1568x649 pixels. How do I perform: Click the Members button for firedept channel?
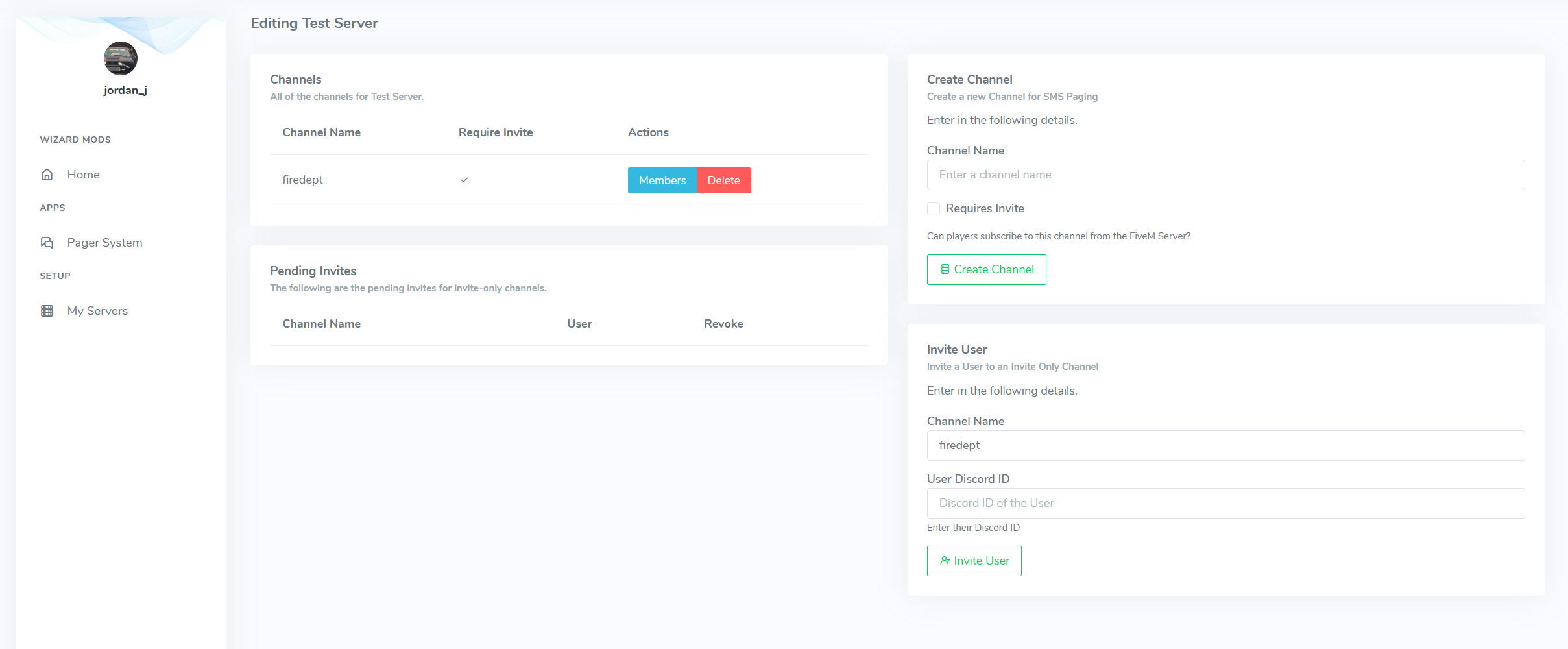coord(662,180)
